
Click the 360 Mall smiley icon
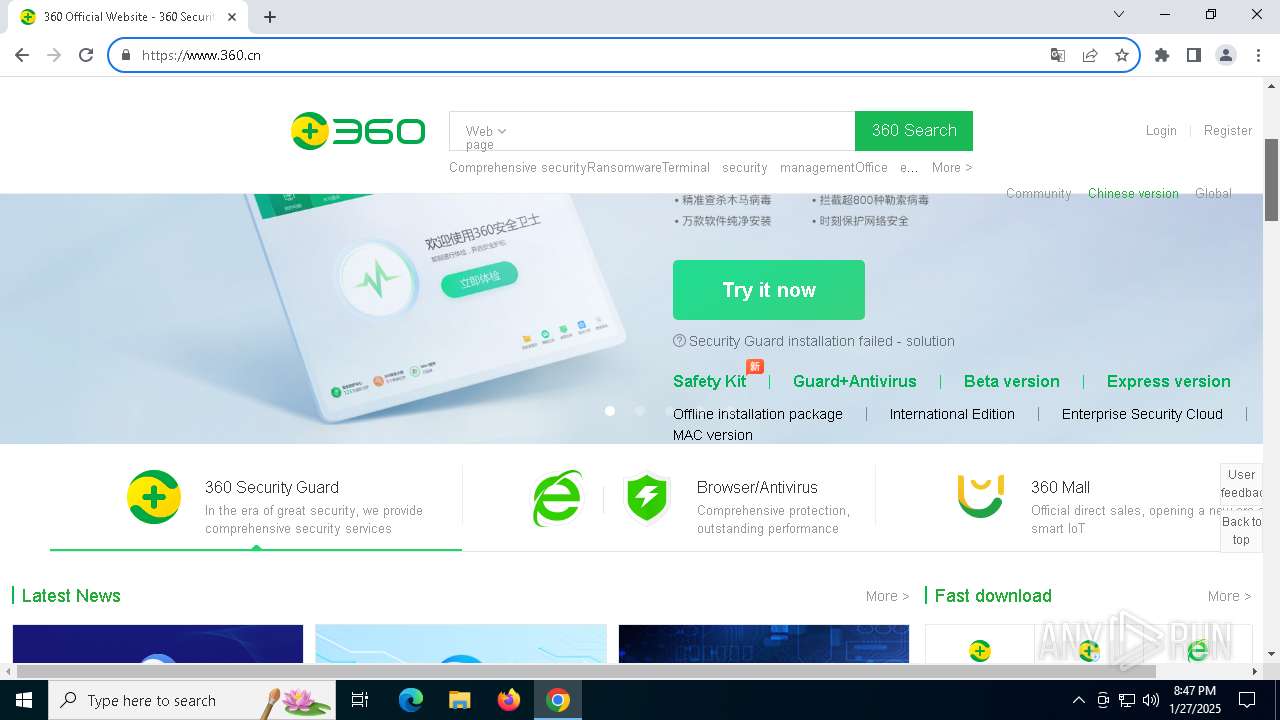[980, 496]
